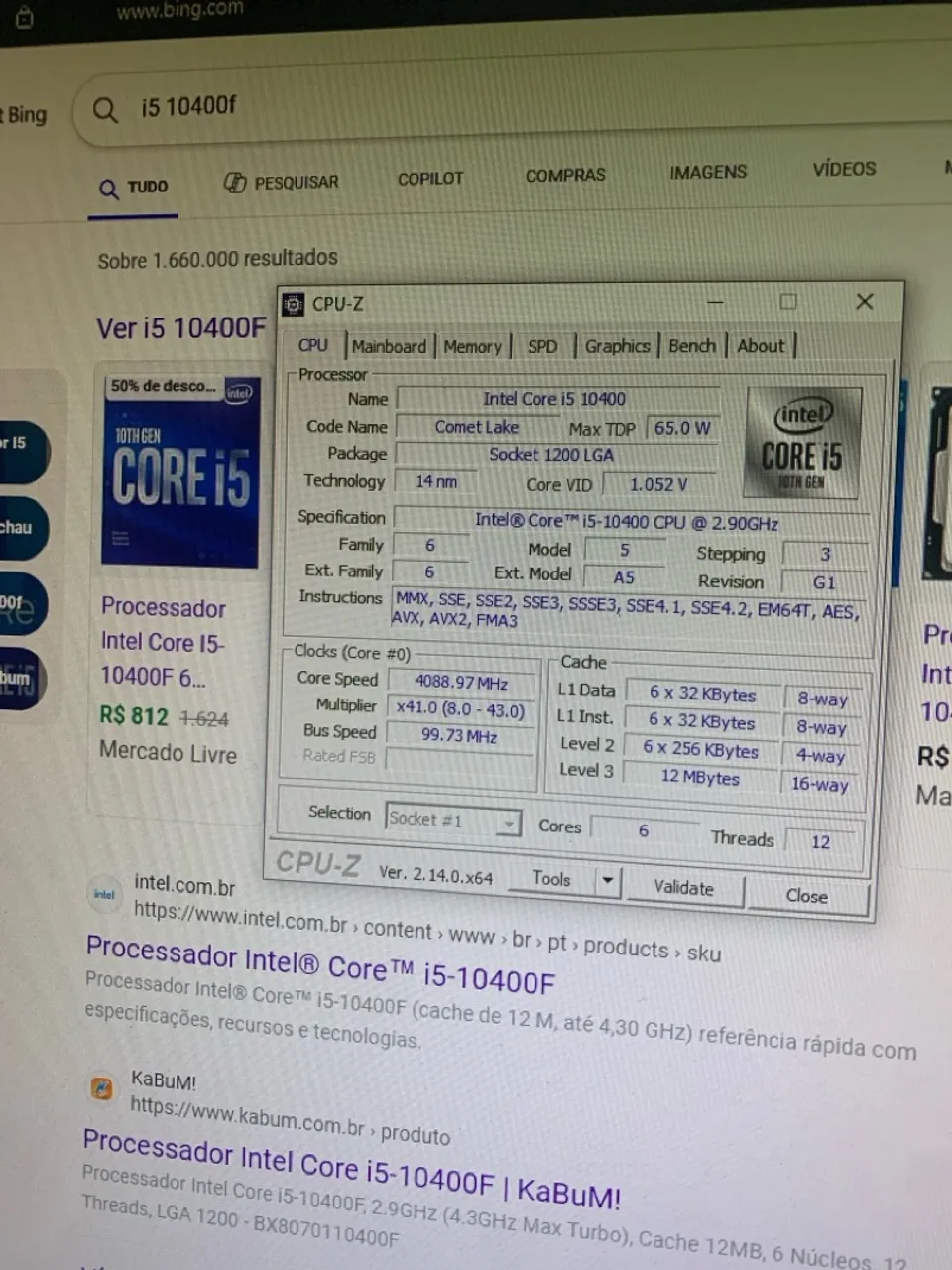Image resolution: width=952 pixels, height=1270 pixels.
Task: Click the Max TDP value 65.0 W
Action: tap(681, 428)
